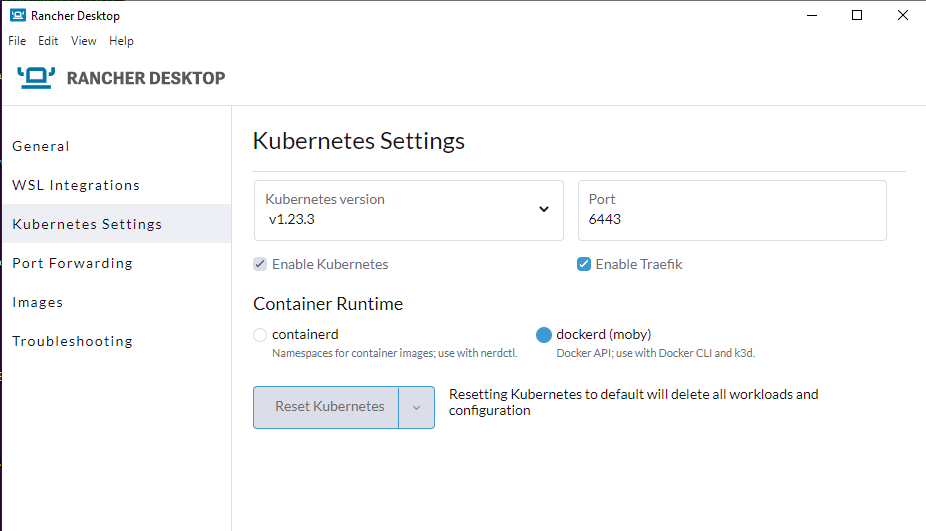The height and width of the screenshot is (531, 926).
Task: Open the View menu
Action: point(83,41)
